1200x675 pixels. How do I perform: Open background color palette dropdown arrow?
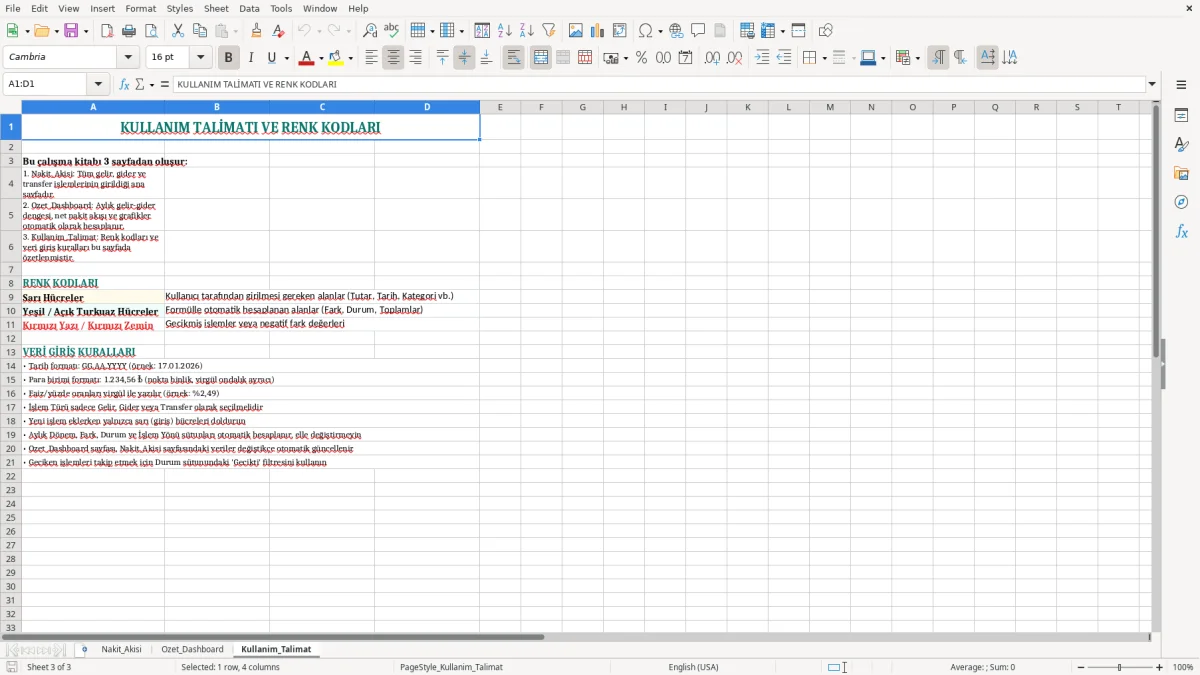click(350, 58)
